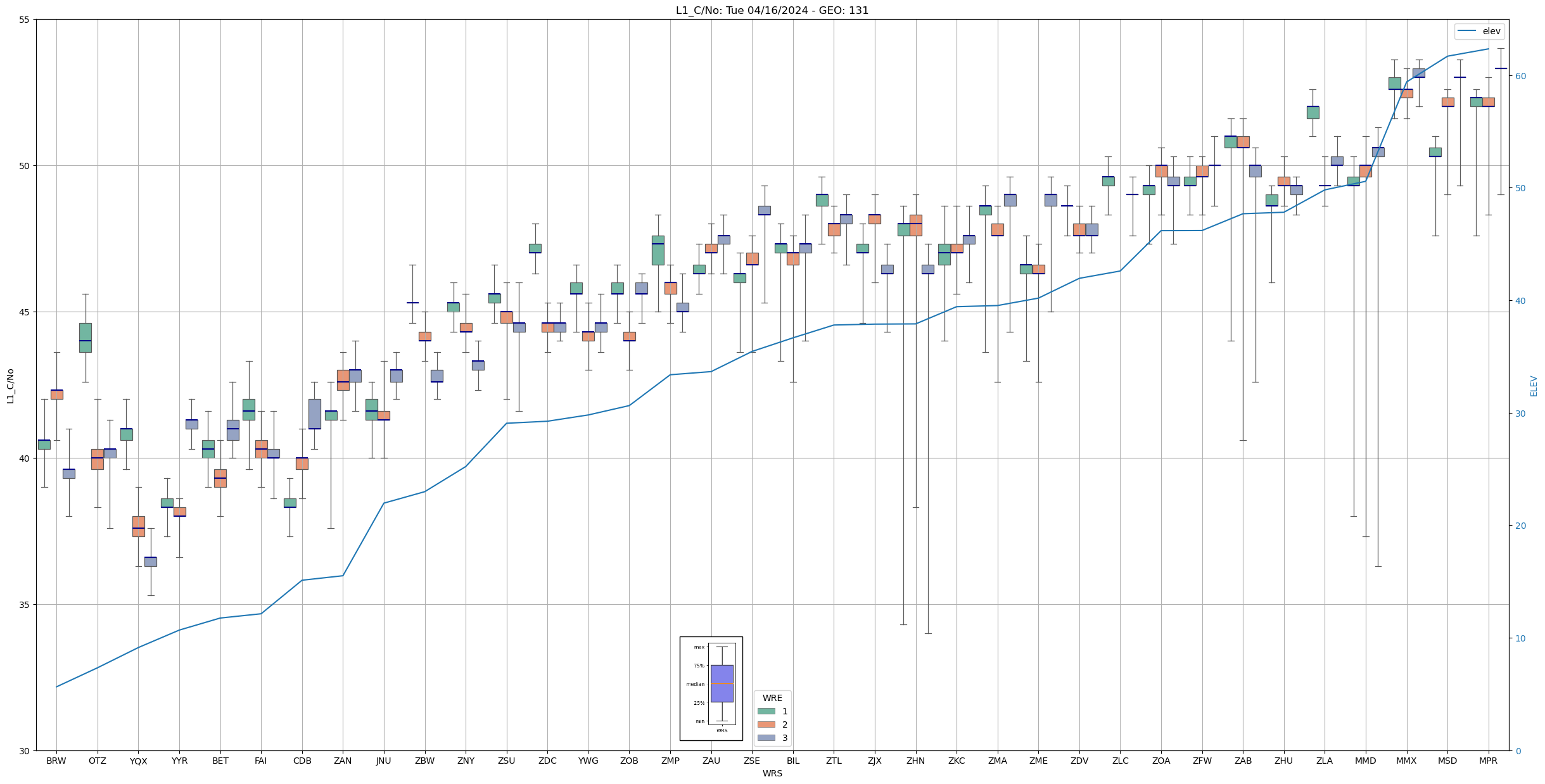Click the 'ZFW' x-axis label
The height and width of the screenshot is (784, 1545).
[x=1202, y=761]
